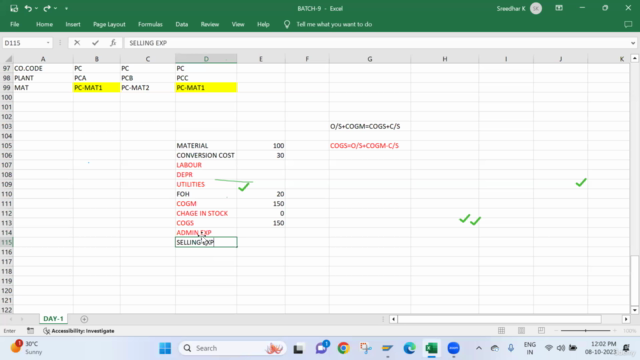Switch to the Data tab
This screenshot has height=360, width=640.
(x=182, y=24)
